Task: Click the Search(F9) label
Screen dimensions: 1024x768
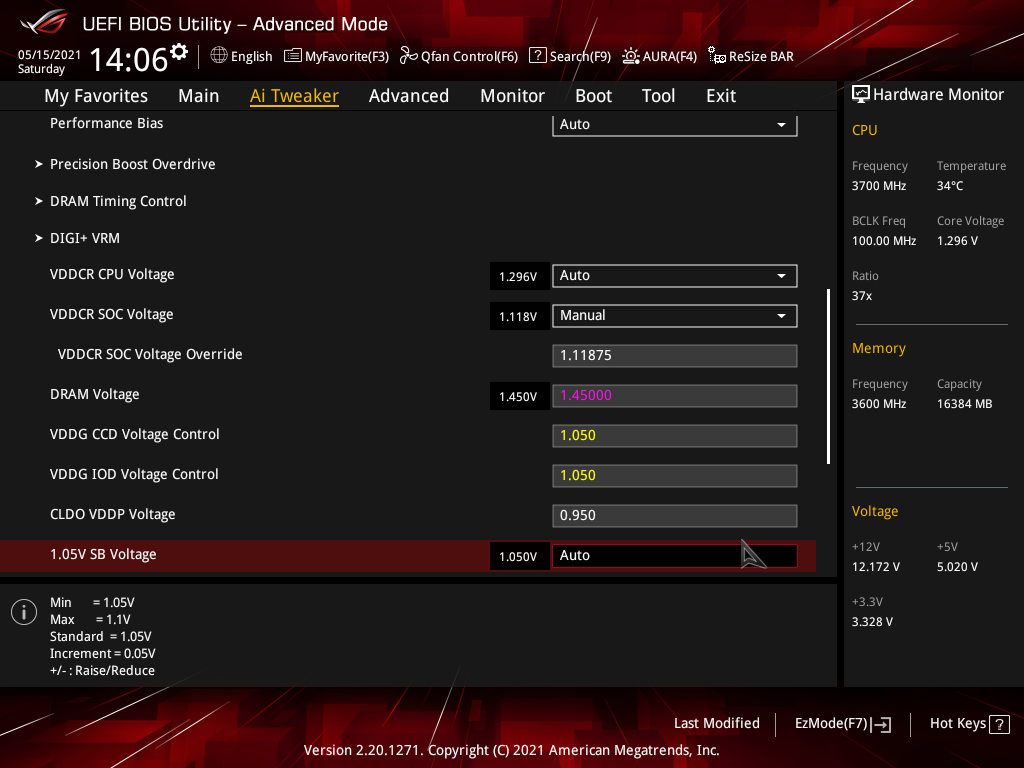Action: [580, 56]
